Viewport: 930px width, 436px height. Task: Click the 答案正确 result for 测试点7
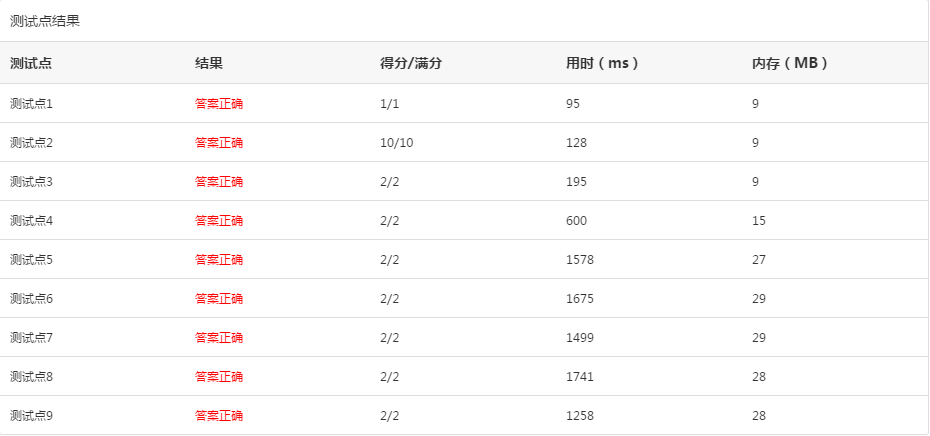click(219, 337)
